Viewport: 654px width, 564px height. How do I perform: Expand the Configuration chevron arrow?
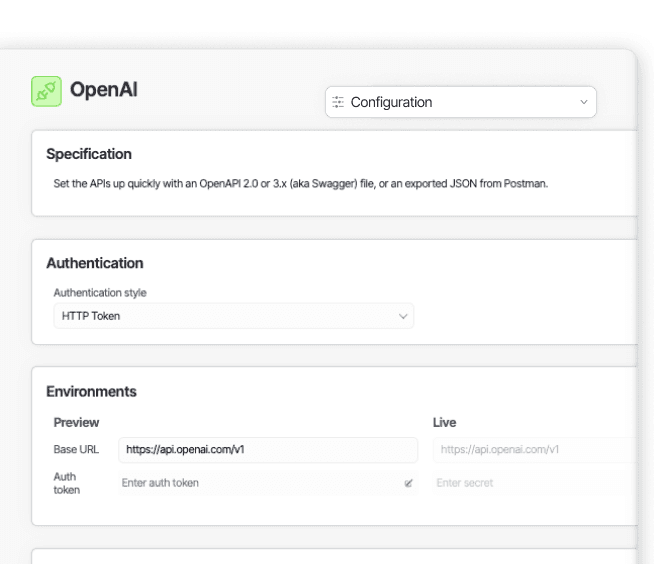point(584,102)
